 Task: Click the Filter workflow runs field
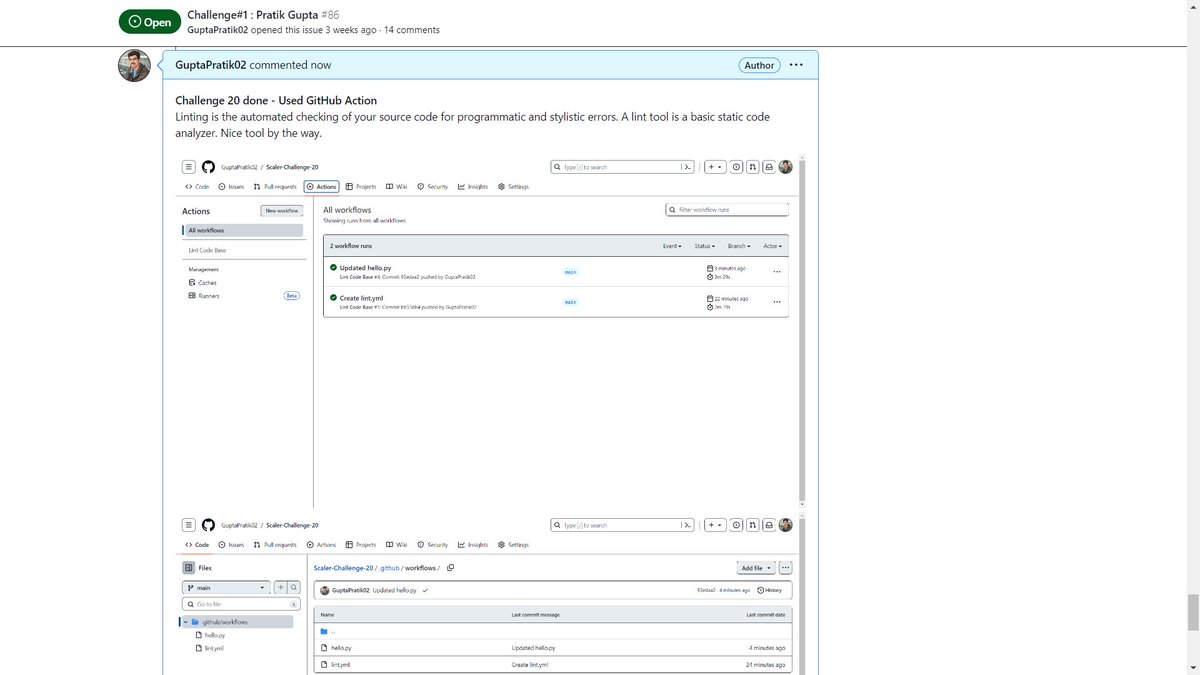coord(727,209)
